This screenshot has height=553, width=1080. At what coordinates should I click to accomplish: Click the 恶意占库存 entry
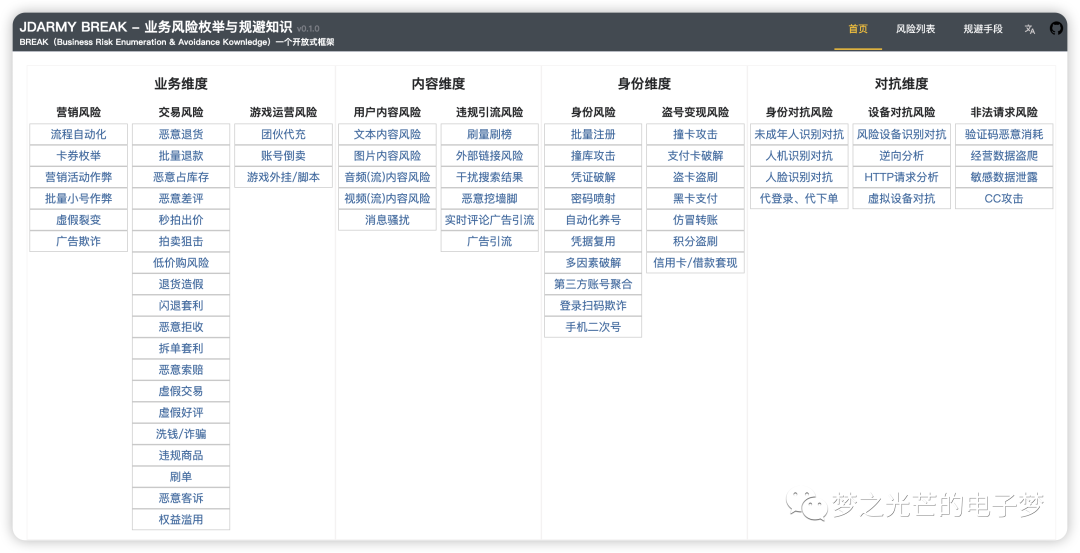tap(180, 177)
